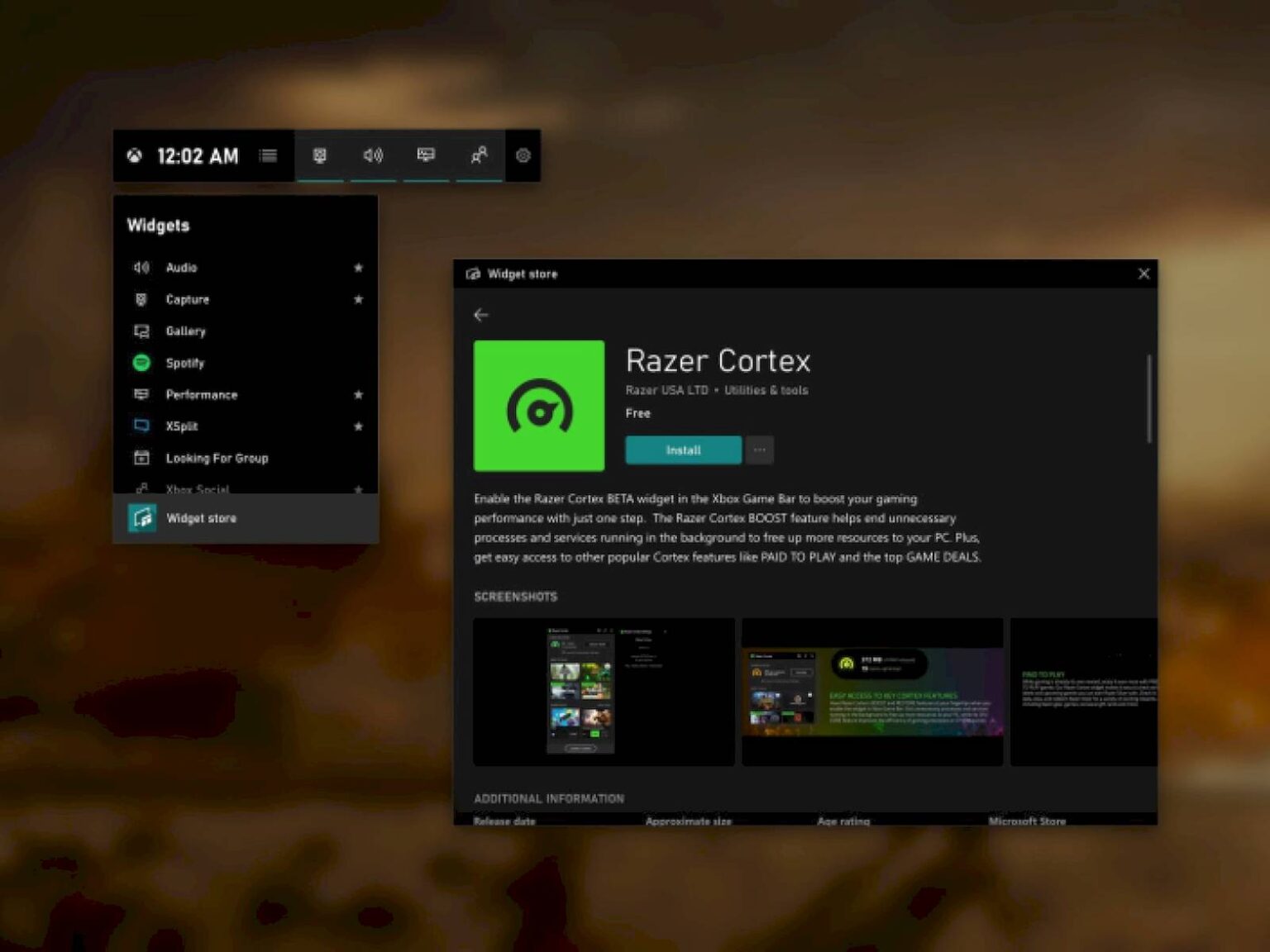Toggle the Performance widget in top bar

click(x=426, y=155)
